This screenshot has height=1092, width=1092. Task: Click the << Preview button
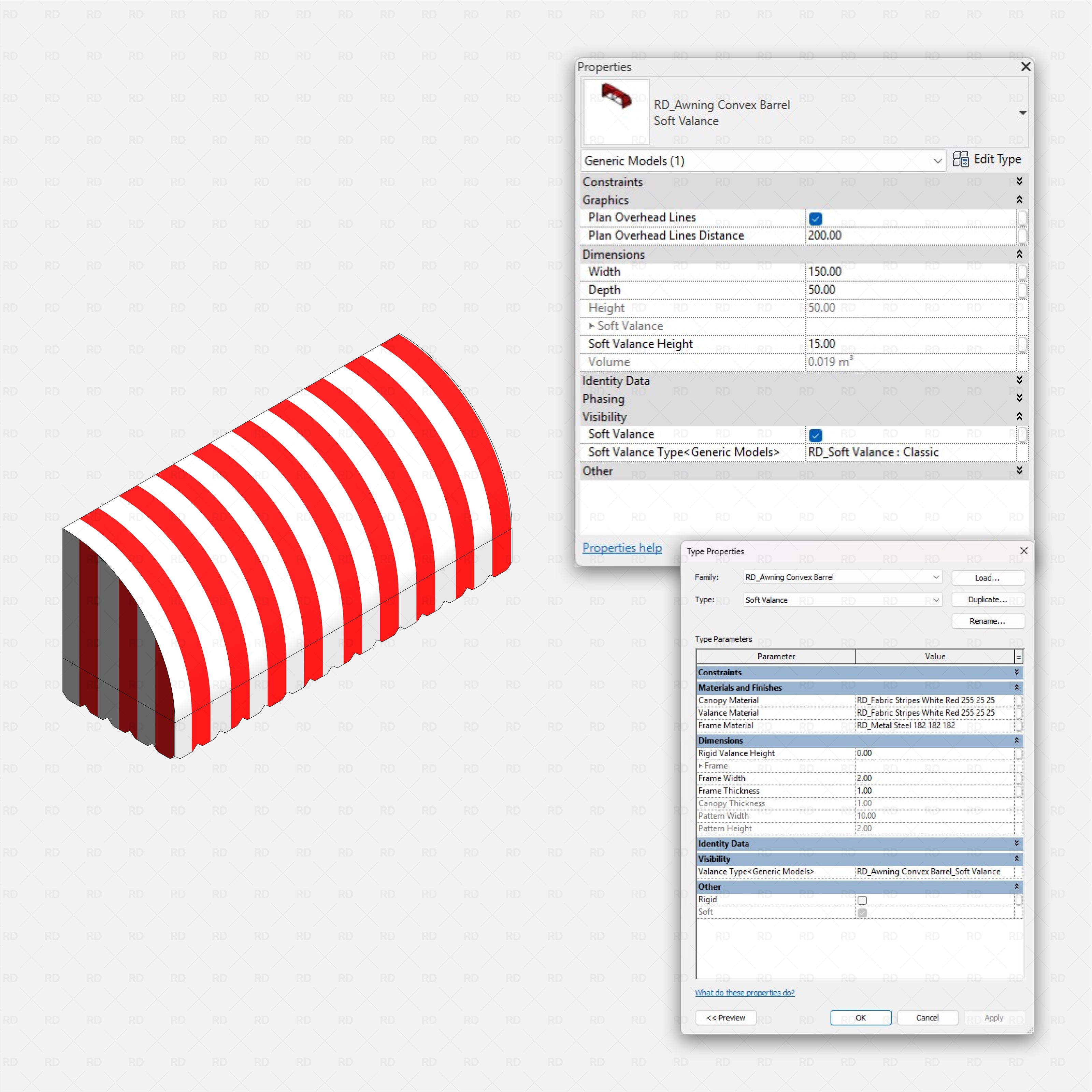[x=726, y=1017]
